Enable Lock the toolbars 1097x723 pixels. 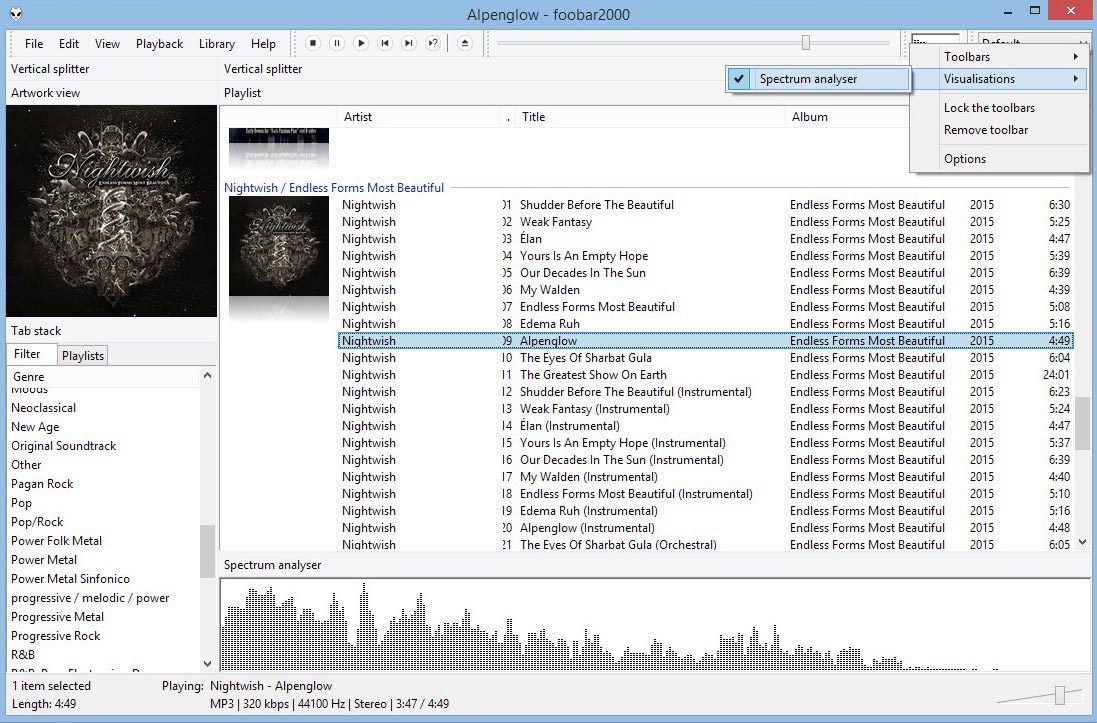(x=991, y=107)
